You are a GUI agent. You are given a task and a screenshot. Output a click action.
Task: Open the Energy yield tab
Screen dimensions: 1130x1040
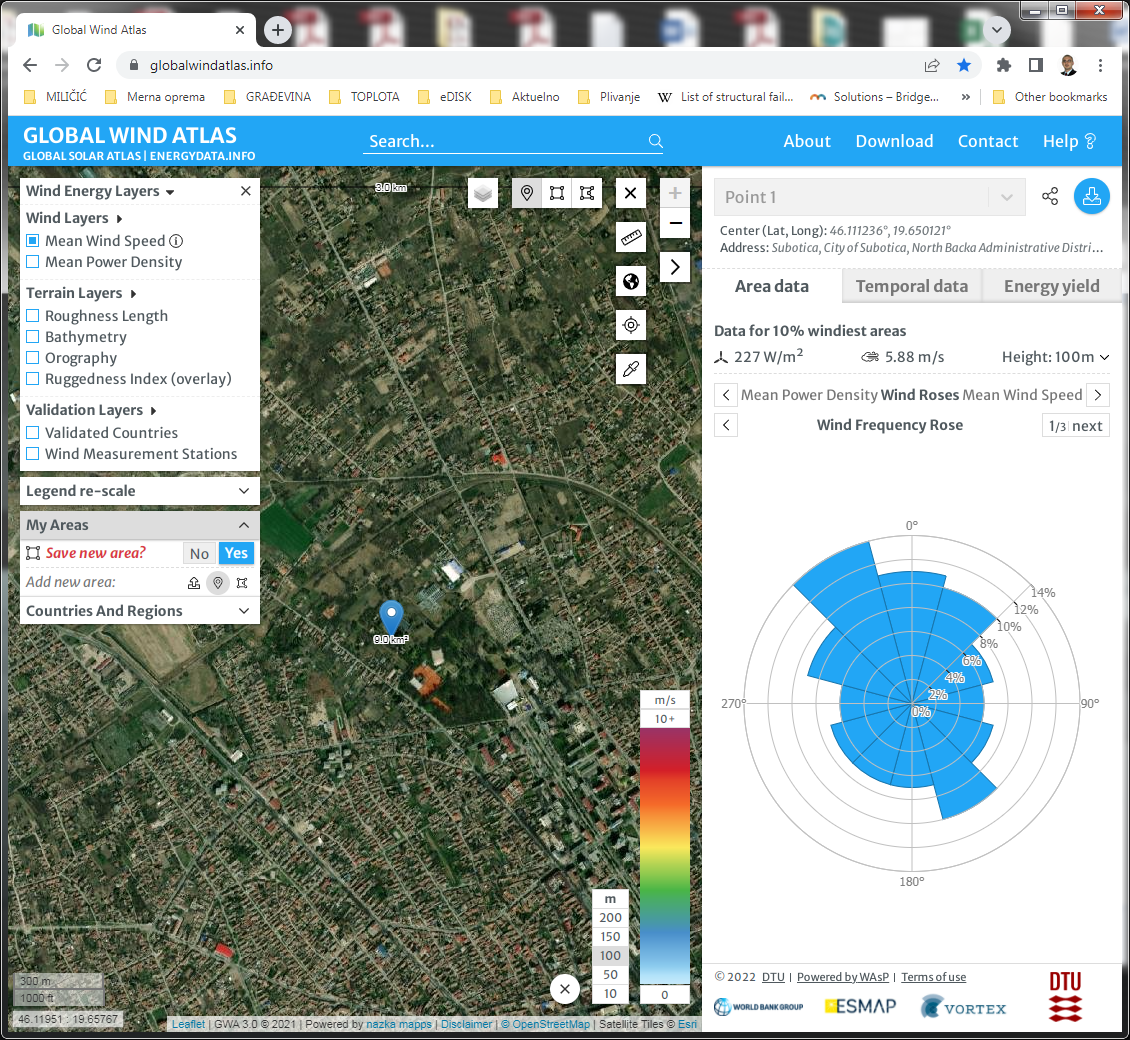click(x=1051, y=286)
